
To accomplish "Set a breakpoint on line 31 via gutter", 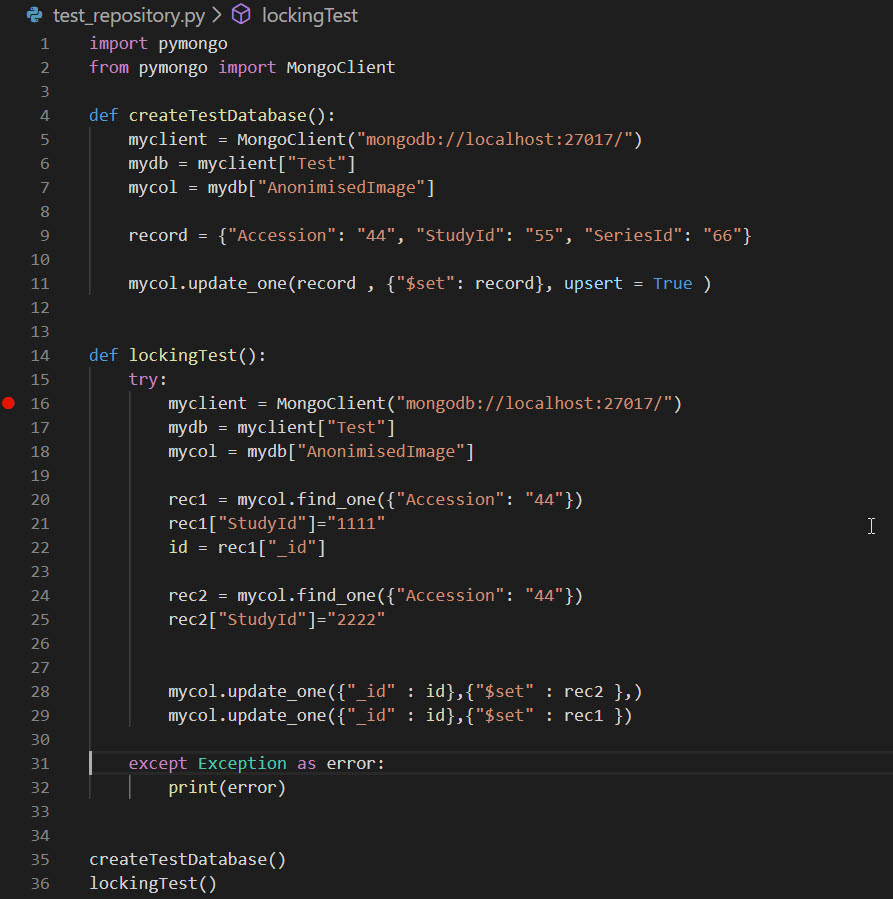I will point(8,763).
